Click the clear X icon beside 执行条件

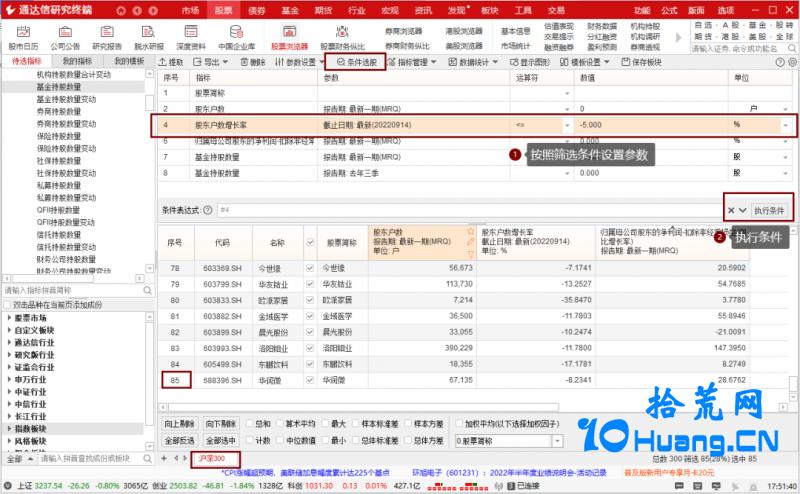tap(731, 210)
